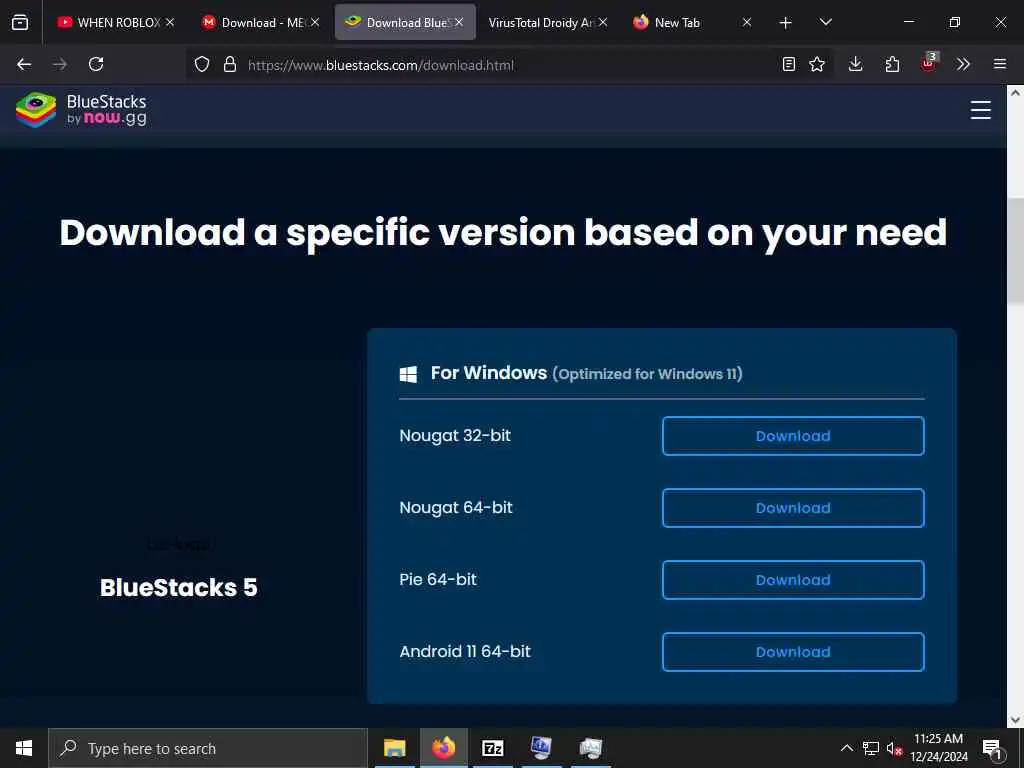Open the taskbar clock and date
Screen dimensions: 1024x768
tap(938, 748)
